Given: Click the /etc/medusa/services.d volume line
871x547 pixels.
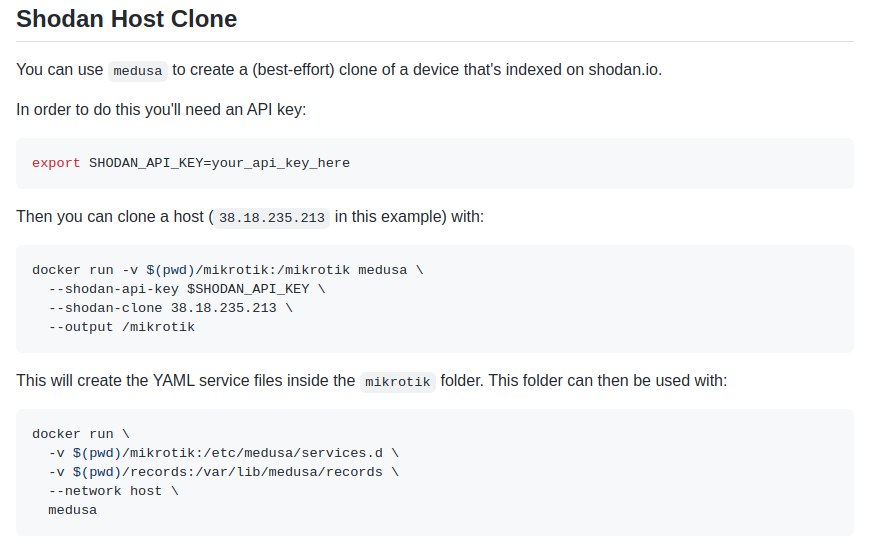Looking at the screenshot, I should tap(223, 453).
